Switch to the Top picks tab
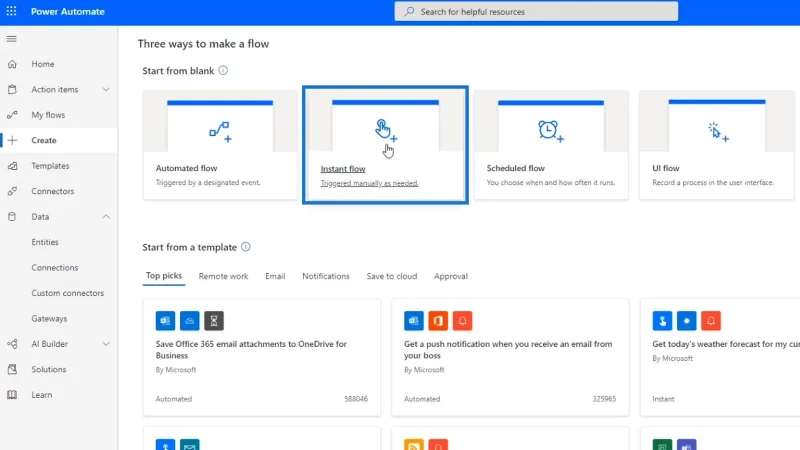This screenshot has height=450, width=800. [164, 276]
